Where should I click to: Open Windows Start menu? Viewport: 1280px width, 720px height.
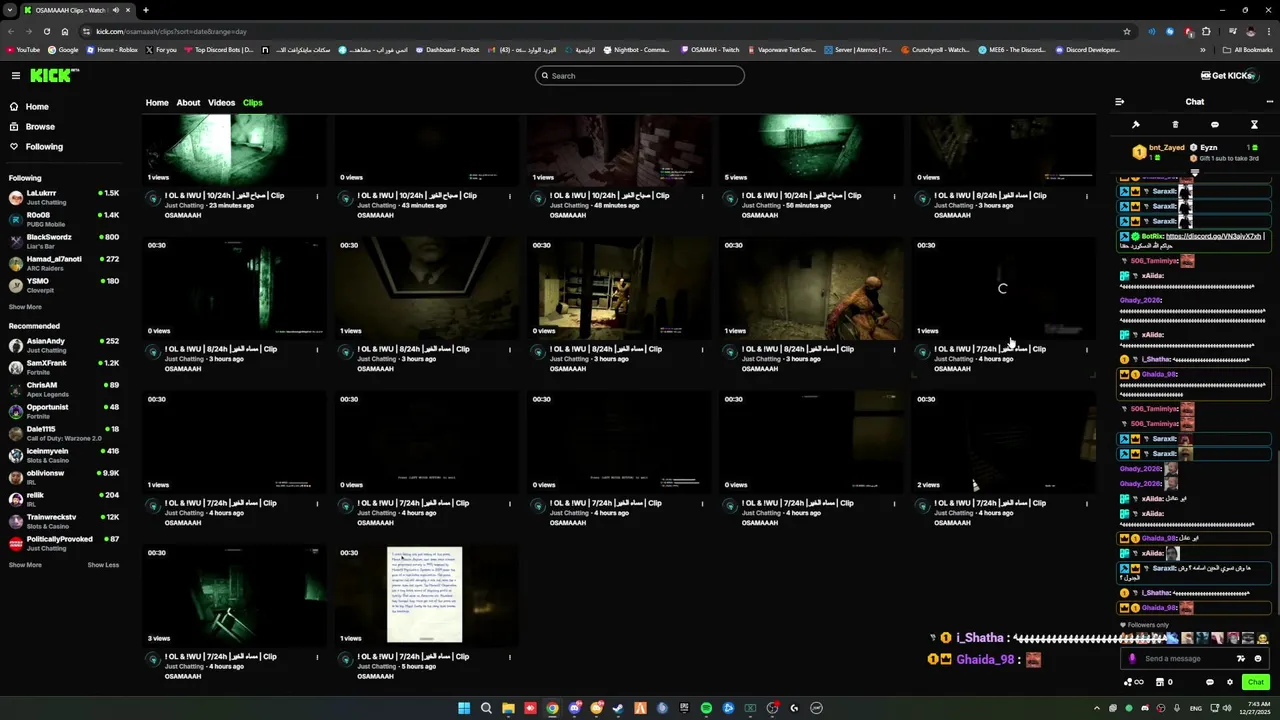(x=464, y=708)
